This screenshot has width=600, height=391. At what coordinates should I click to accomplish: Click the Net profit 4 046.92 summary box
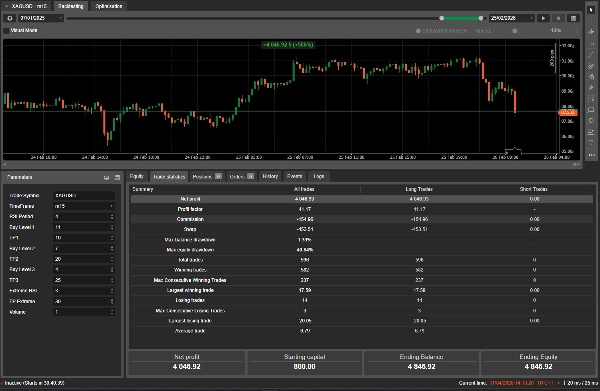[x=187, y=363]
